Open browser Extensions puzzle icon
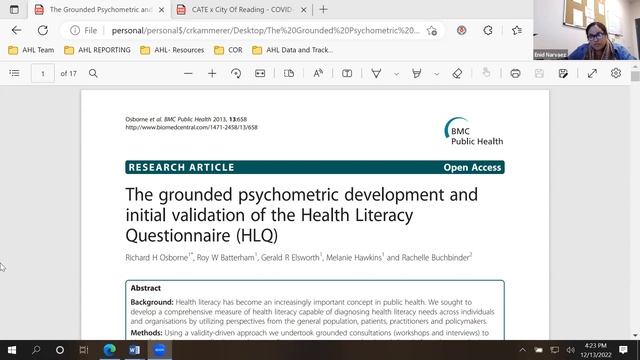Image resolution: width=640 pixels, height=360 pixels. [488, 30]
